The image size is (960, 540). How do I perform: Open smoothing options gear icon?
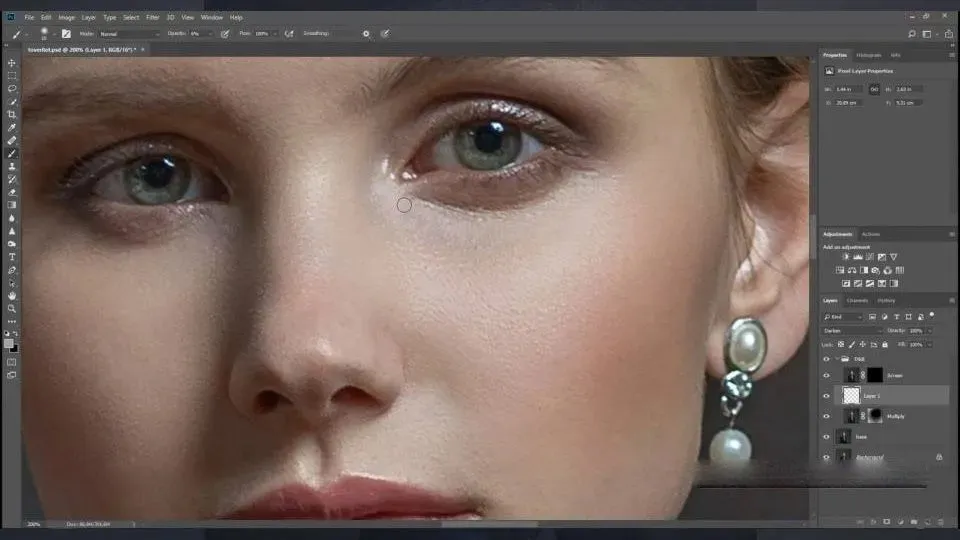[x=366, y=33]
